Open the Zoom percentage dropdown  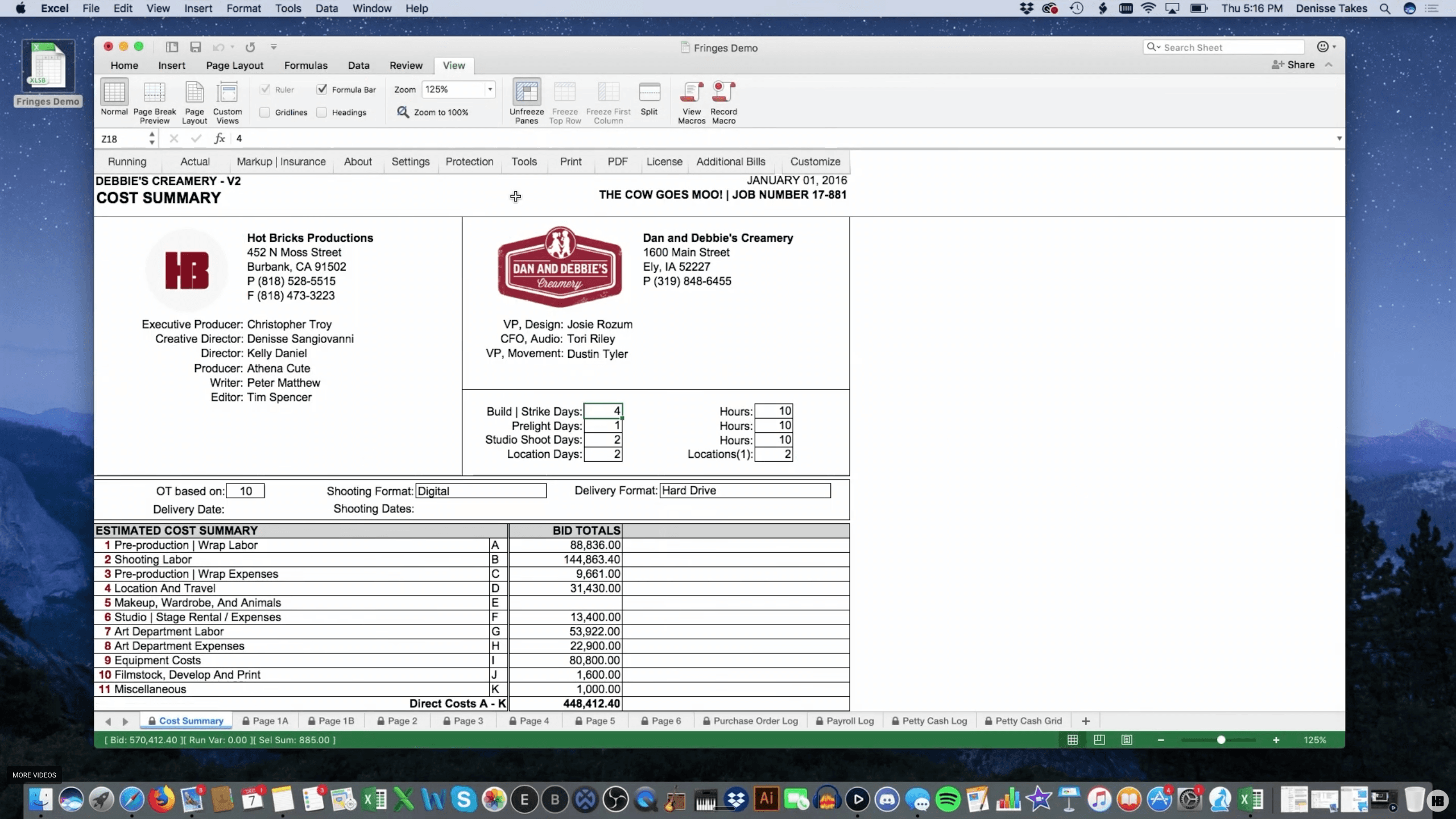[490, 89]
